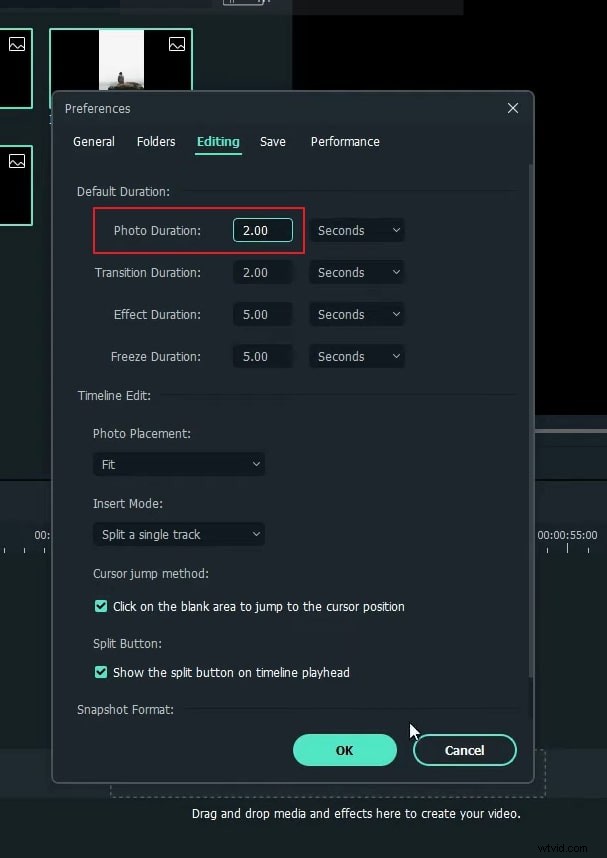Close the Preferences dialog with the X
This screenshot has width=607, height=858.
click(513, 108)
